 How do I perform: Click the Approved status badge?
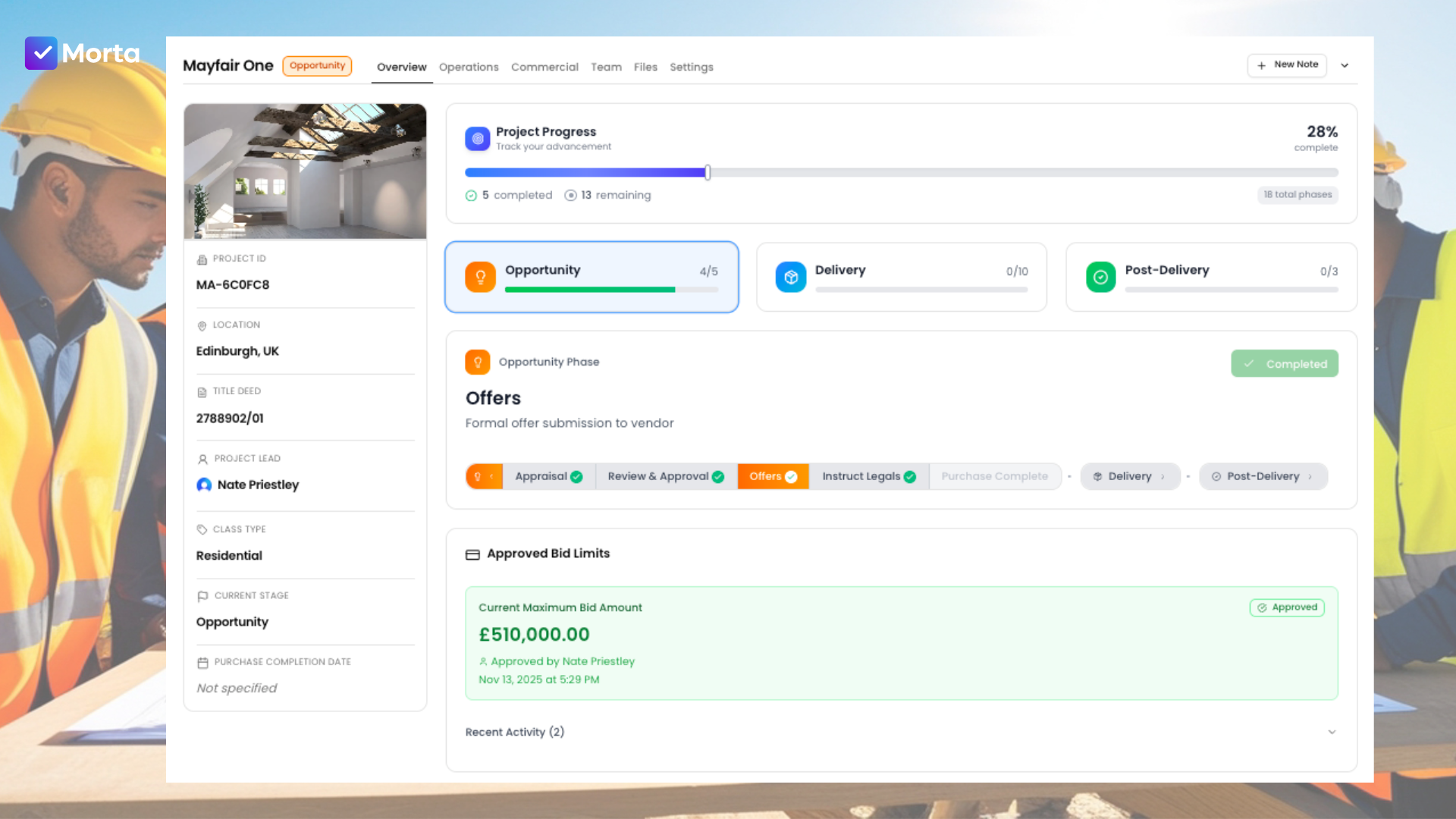pyautogui.click(x=1287, y=607)
